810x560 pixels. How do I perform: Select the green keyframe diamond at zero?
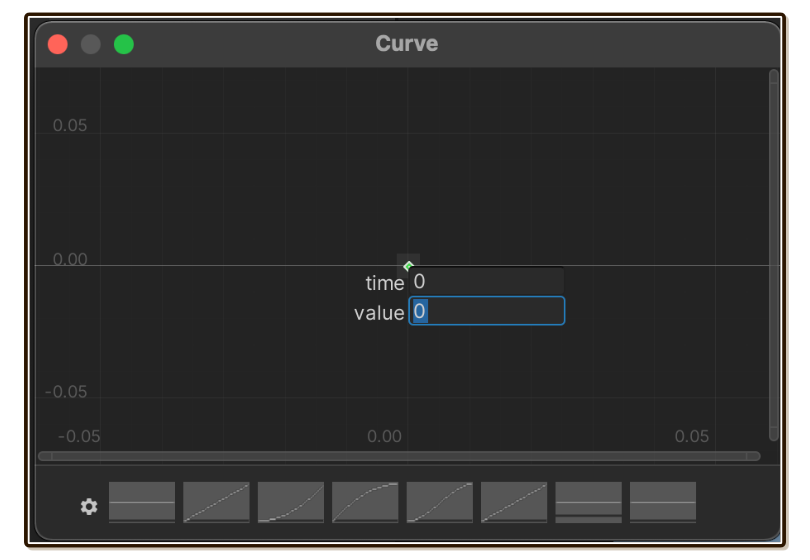click(408, 266)
